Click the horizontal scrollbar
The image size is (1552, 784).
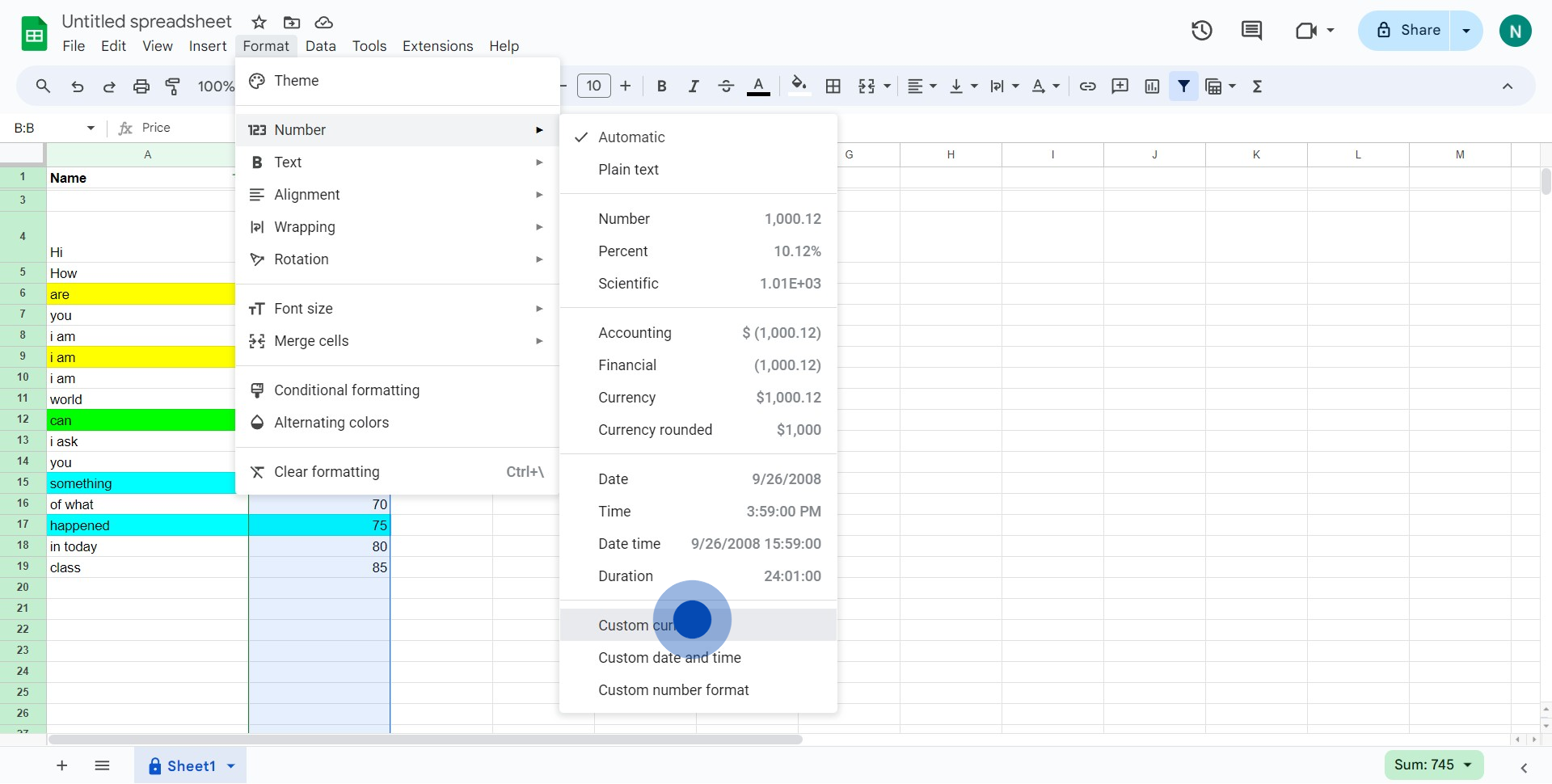click(425, 740)
